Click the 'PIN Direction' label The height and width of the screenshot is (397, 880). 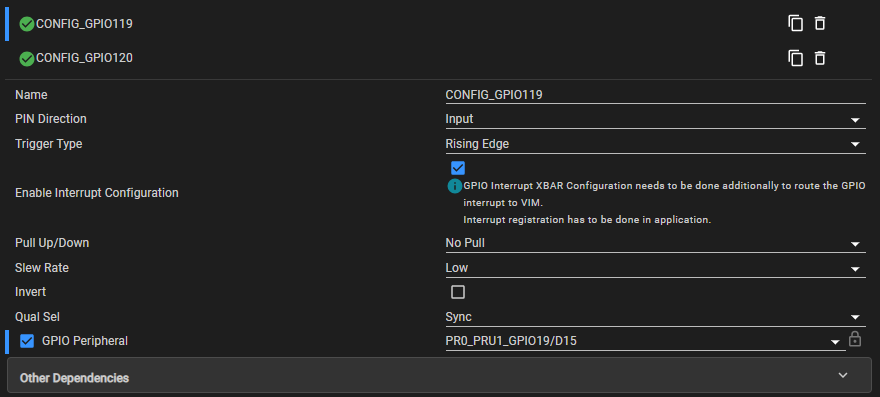51,119
